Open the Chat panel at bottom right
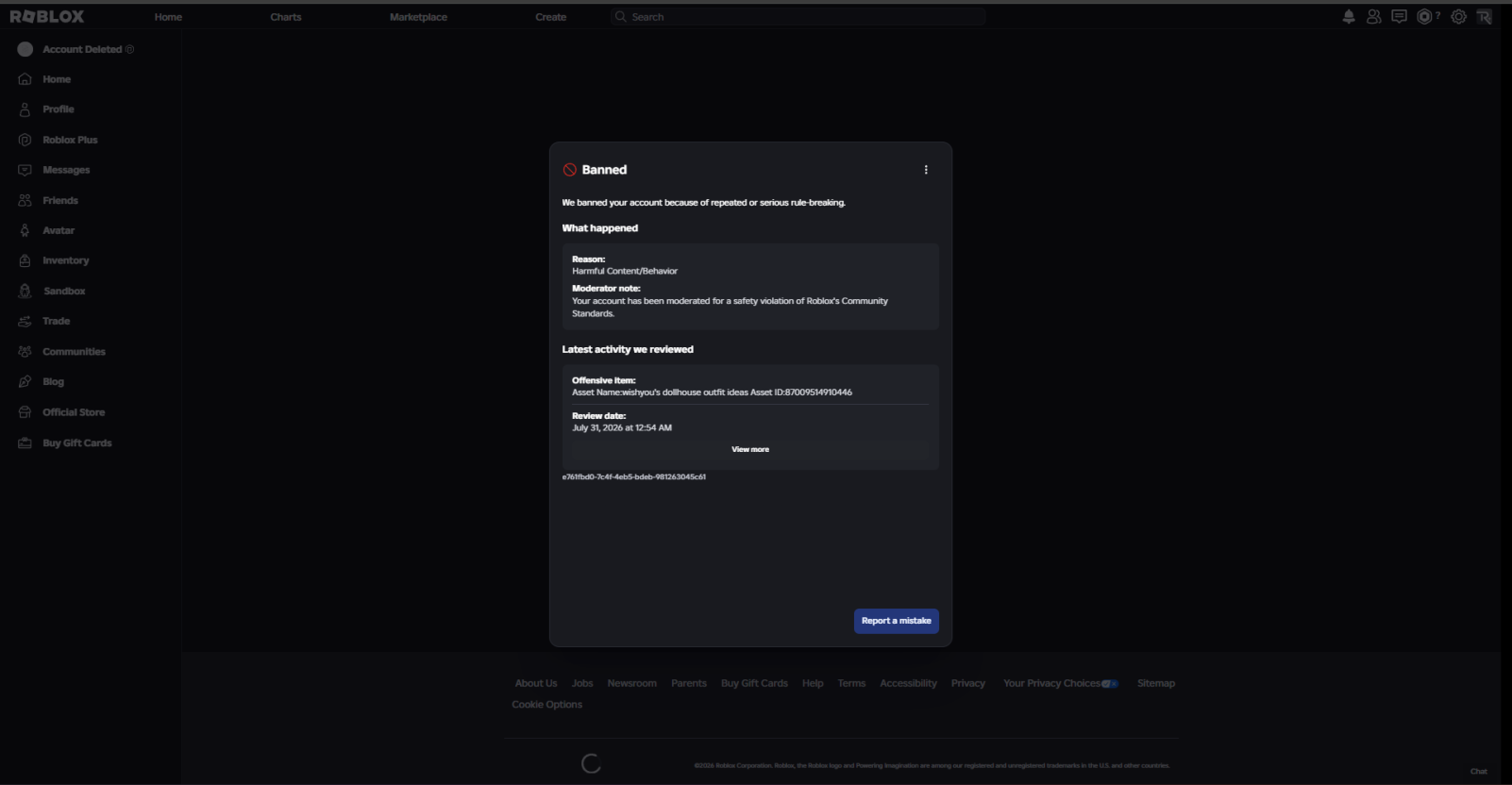Image resolution: width=1512 pixels, height=785 pixels. point(1479,772)
